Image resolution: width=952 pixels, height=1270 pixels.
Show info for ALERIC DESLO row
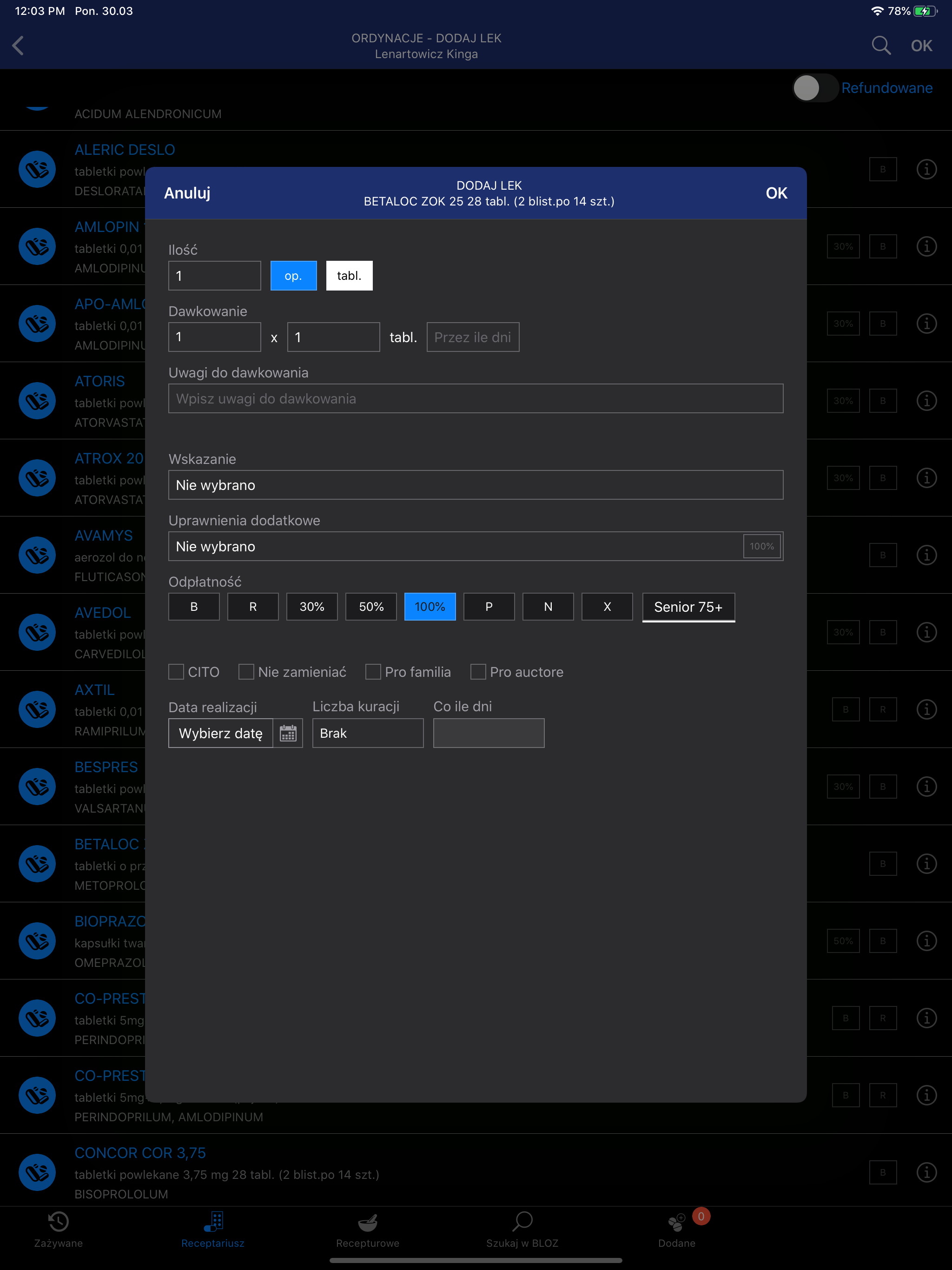(x=926, y=169)
